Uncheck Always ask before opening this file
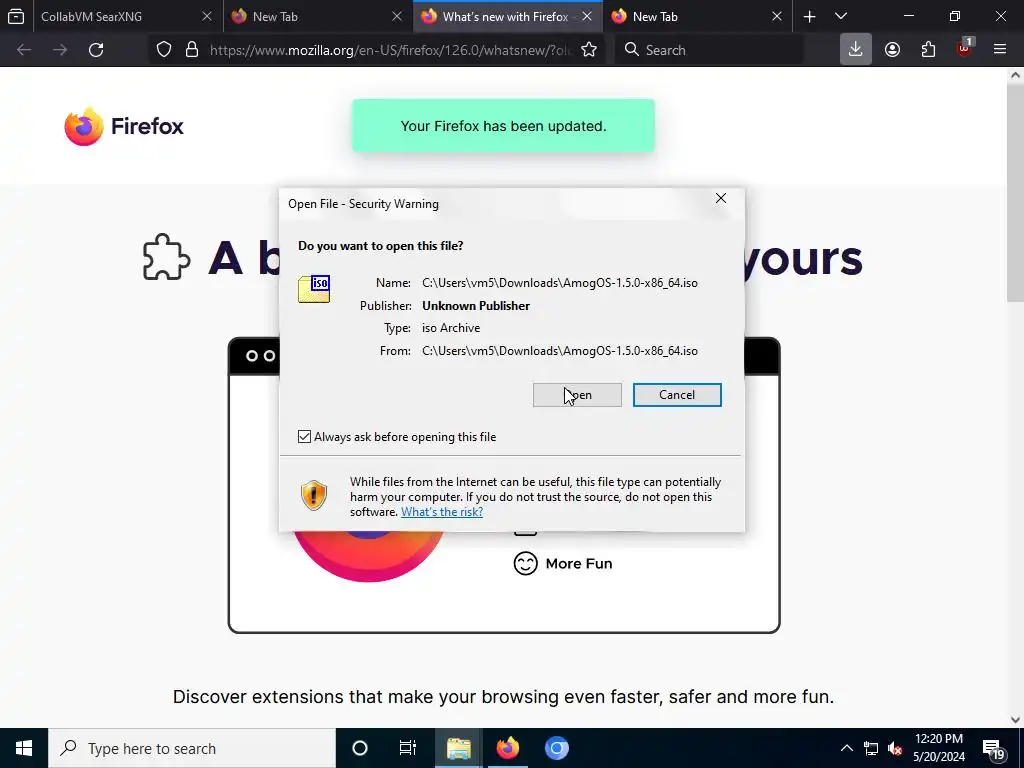 pos(304,437)
